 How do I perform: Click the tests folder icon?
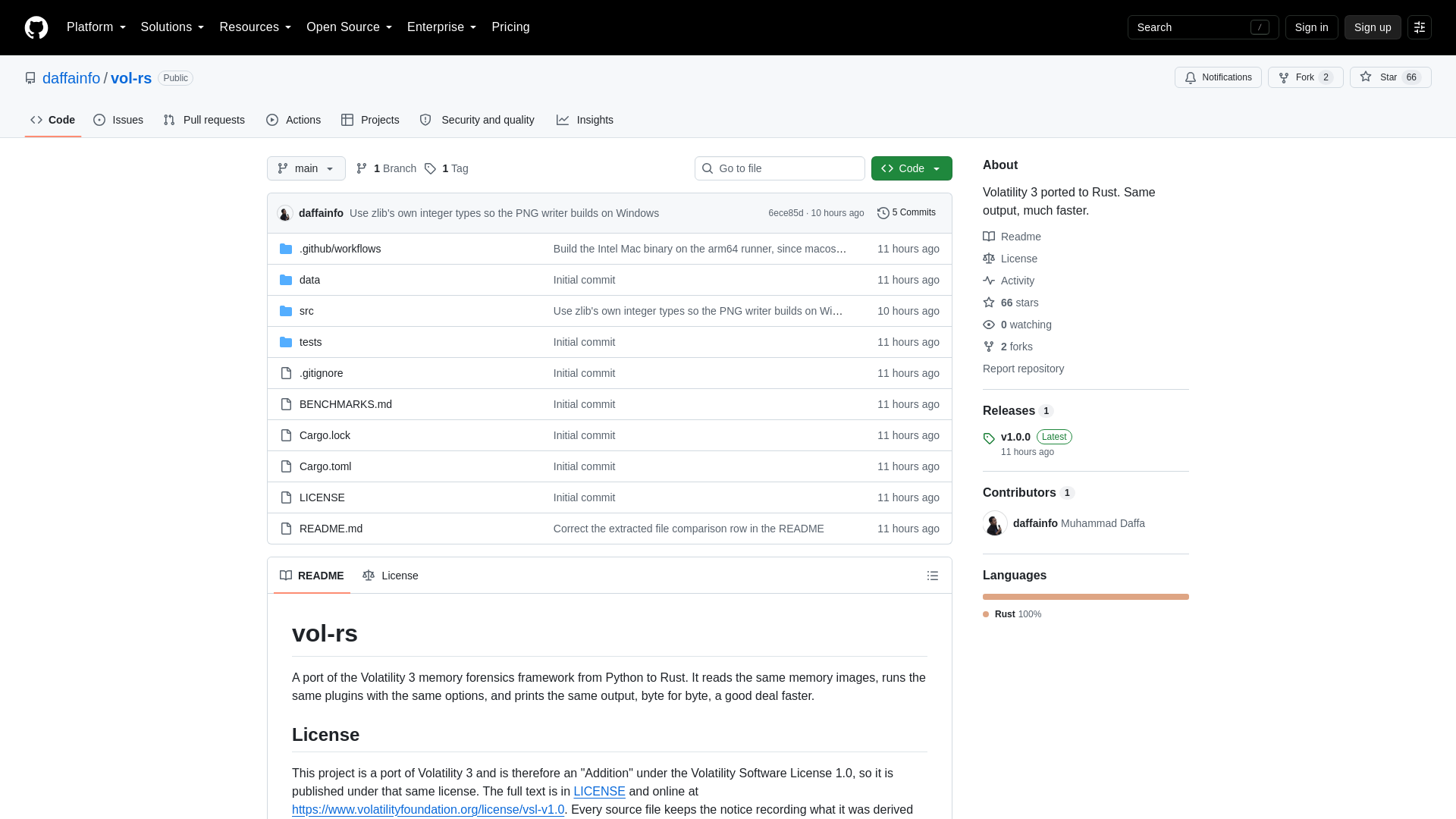coord(286,342)
